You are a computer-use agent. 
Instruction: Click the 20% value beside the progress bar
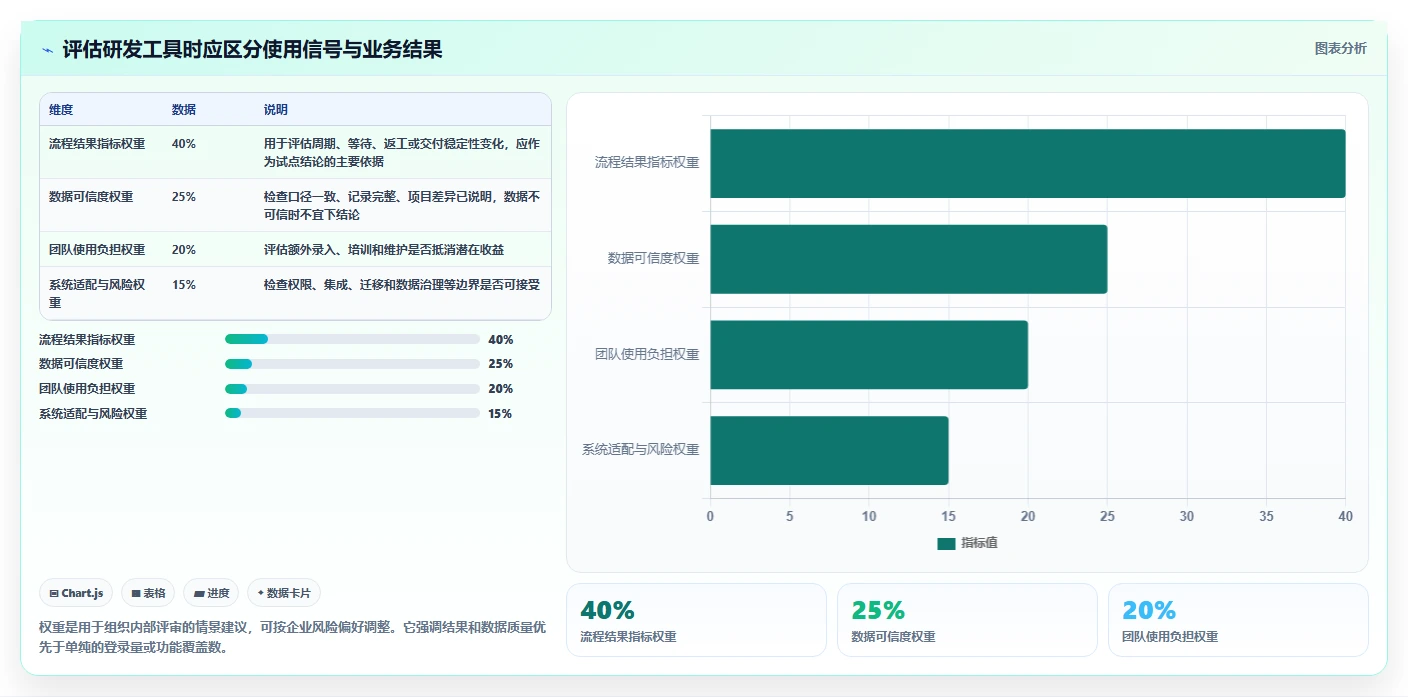(500, 389)
